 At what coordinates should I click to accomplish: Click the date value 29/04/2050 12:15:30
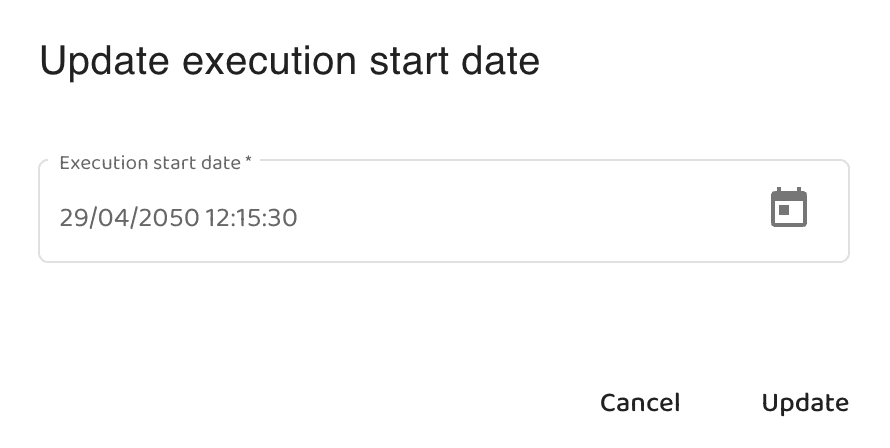point(178,217)
